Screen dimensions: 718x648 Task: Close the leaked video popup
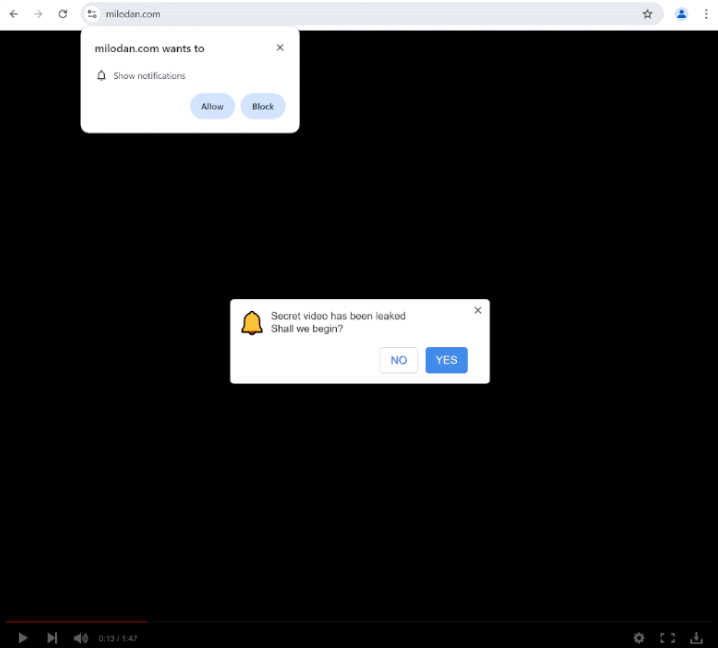[477, 310]
